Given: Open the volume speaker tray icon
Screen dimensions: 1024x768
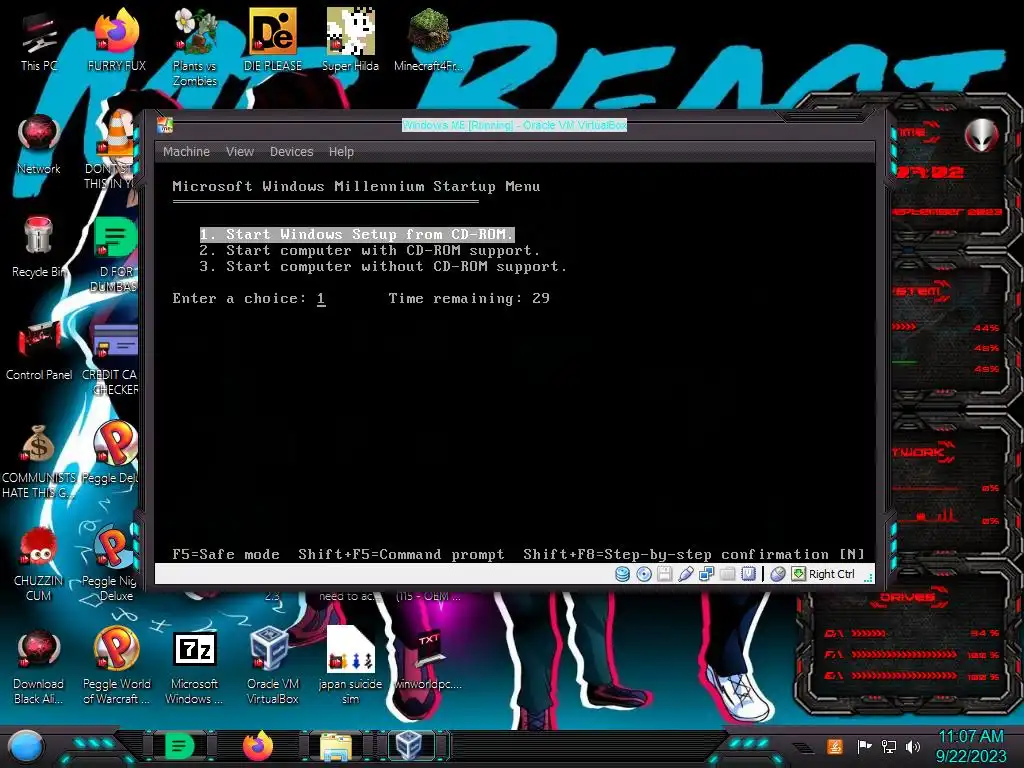Looking at the screenshot, I should [x=913, y=746].
